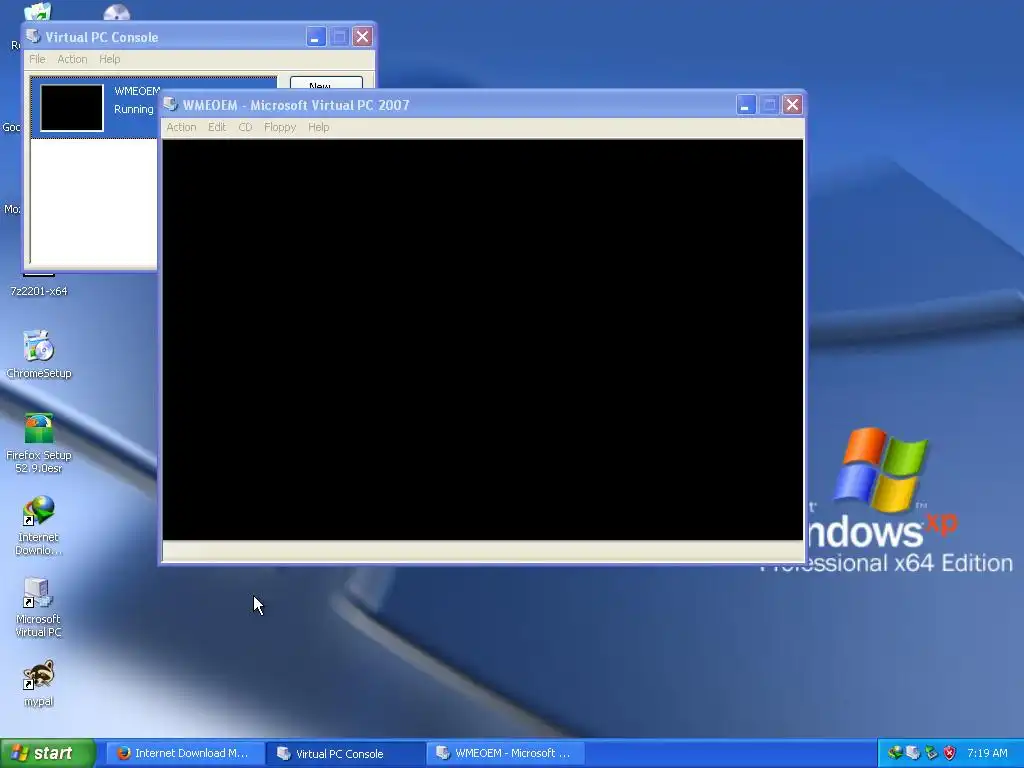Viewport: 1024px width, 768px height.
Task: Open the Action menu in the WMEOEM window
Action: pos(181,127)
